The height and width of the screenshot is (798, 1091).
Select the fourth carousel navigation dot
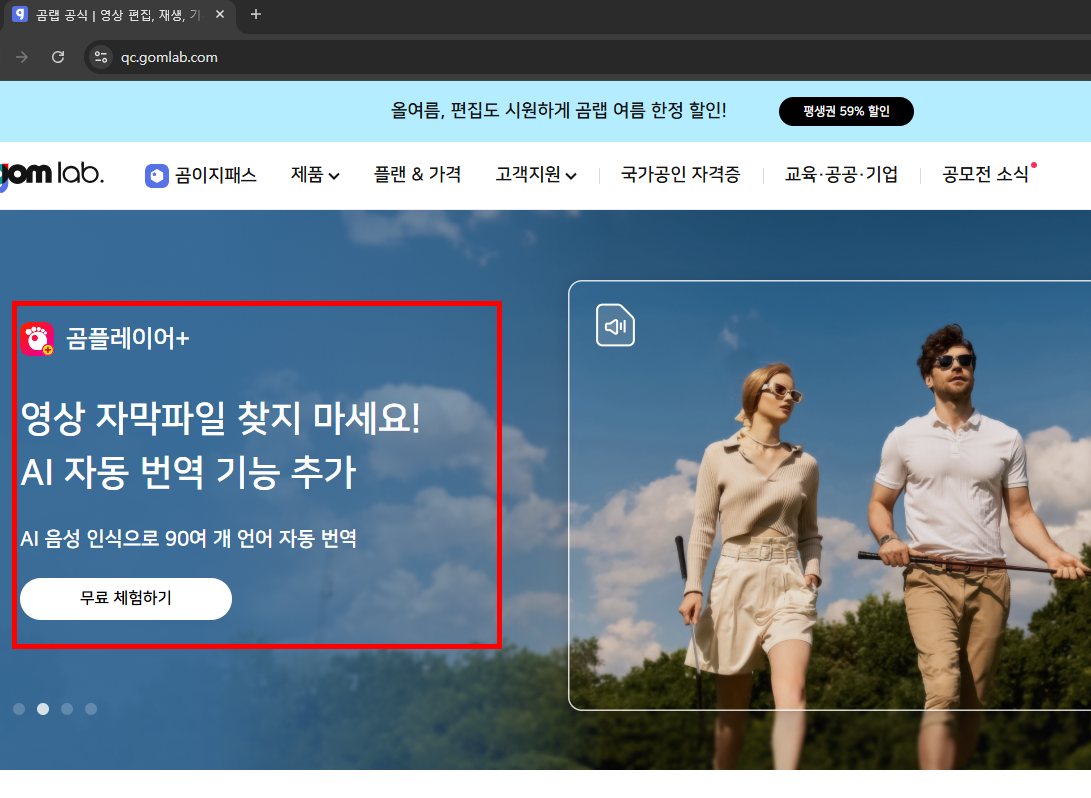click(x=91, y=708)
